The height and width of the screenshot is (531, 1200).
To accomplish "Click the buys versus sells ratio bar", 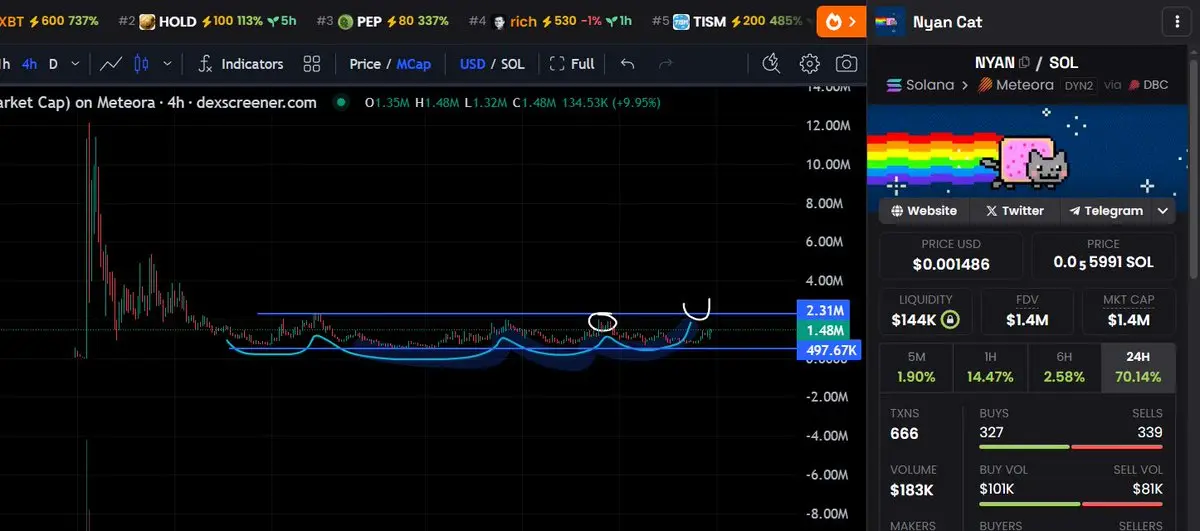I will tap(1070, 447).
